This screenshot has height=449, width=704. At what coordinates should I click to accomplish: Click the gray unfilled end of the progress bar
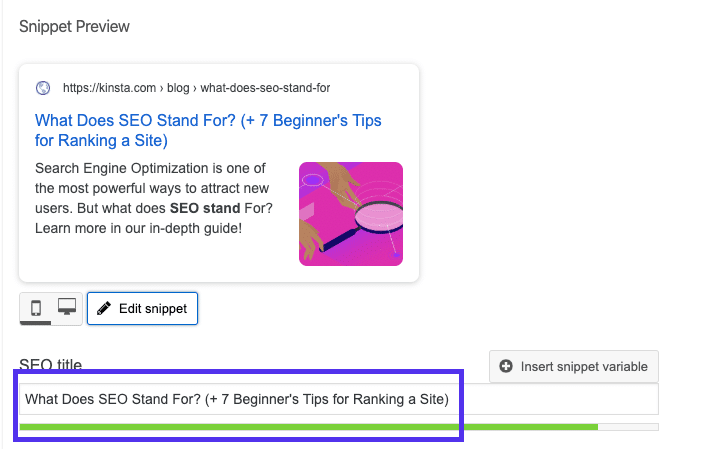(x=628, y=427)
